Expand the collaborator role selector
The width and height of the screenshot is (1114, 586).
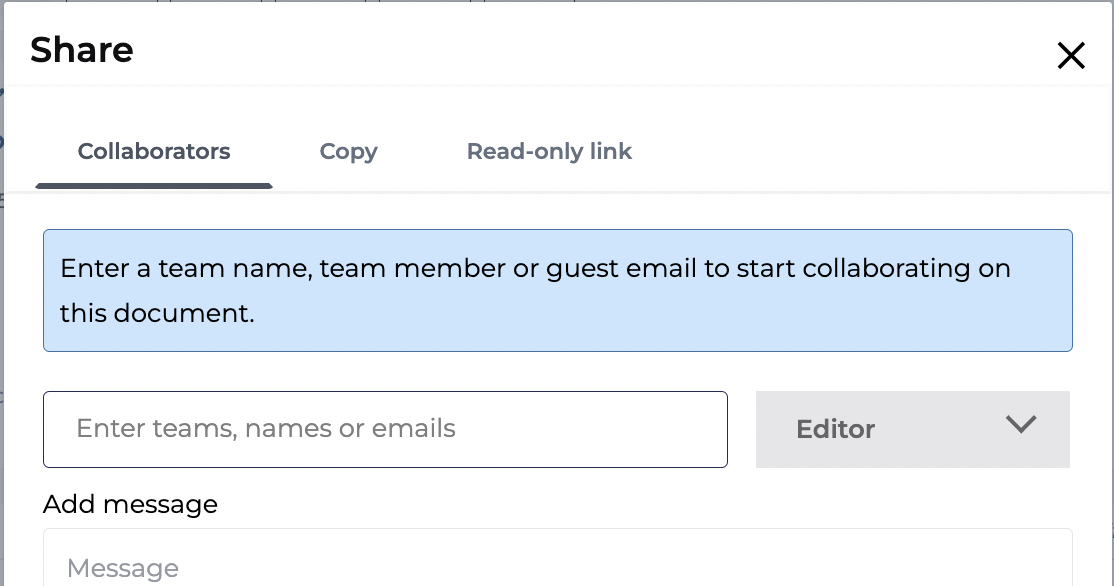click(x=912, y=429)
